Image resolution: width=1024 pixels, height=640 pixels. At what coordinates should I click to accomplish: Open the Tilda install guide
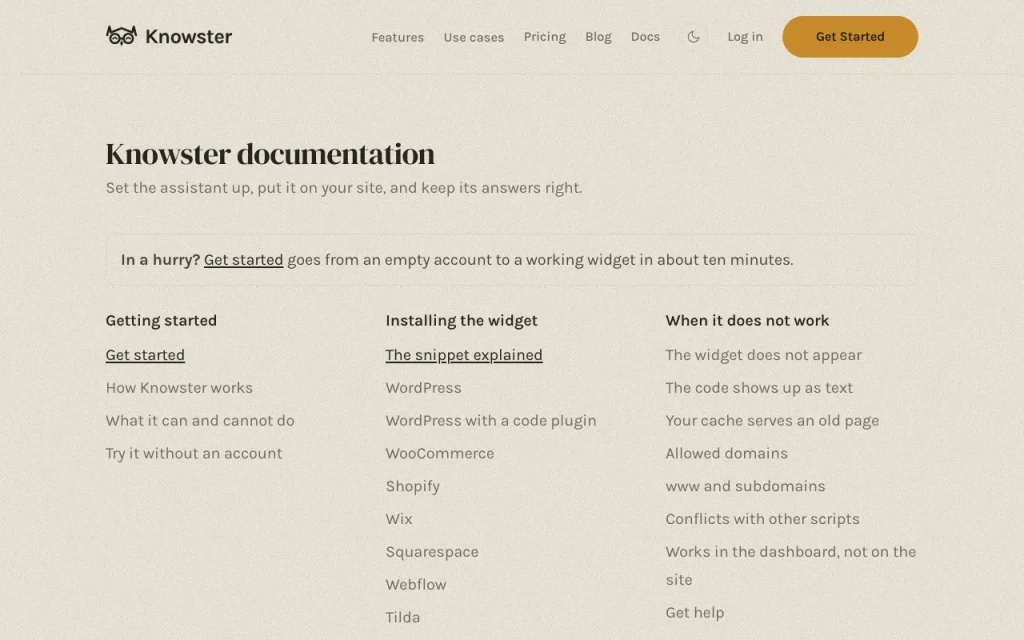(x=402, y=617)
